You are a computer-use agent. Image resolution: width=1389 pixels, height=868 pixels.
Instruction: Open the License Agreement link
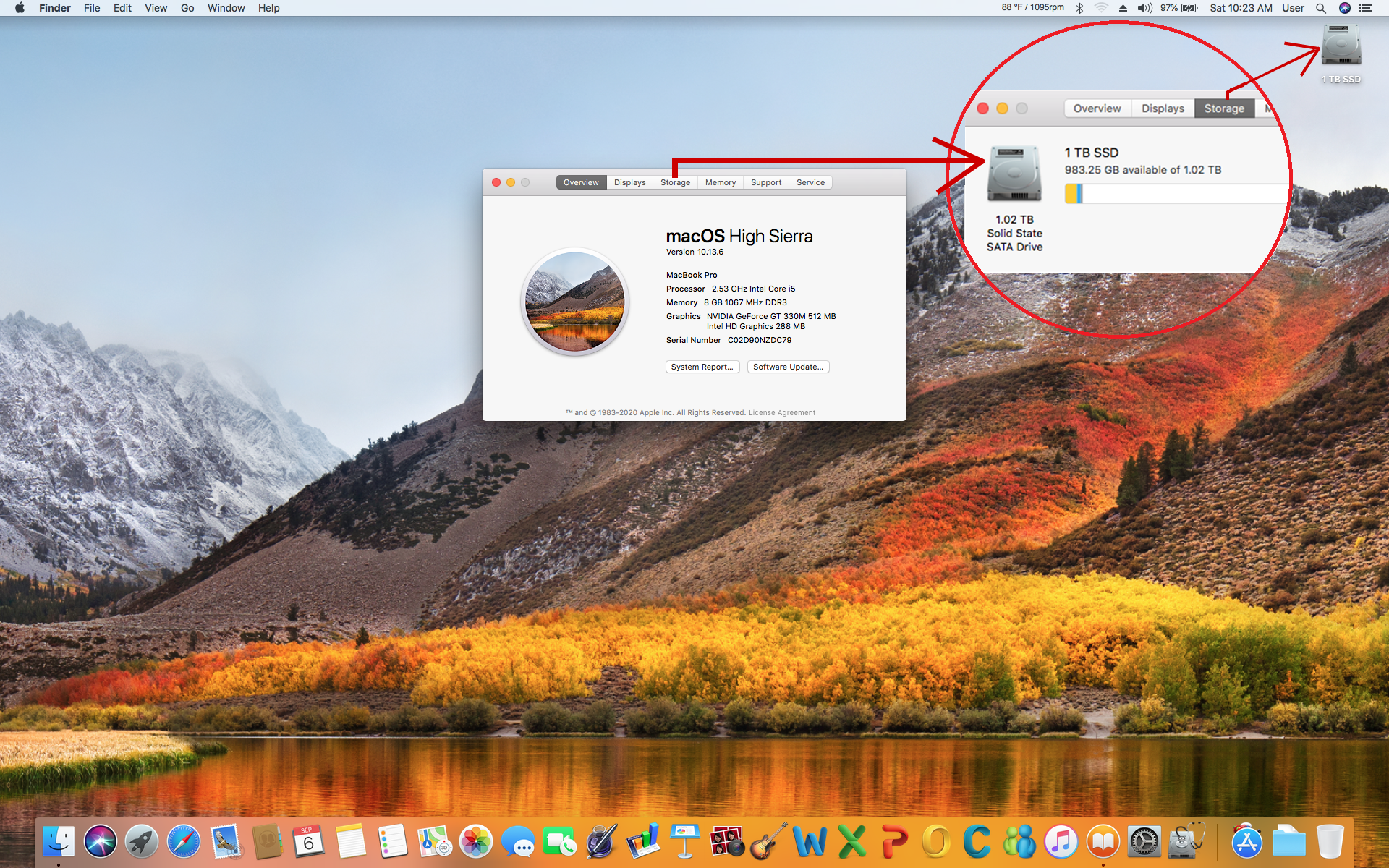click(782, 413)
